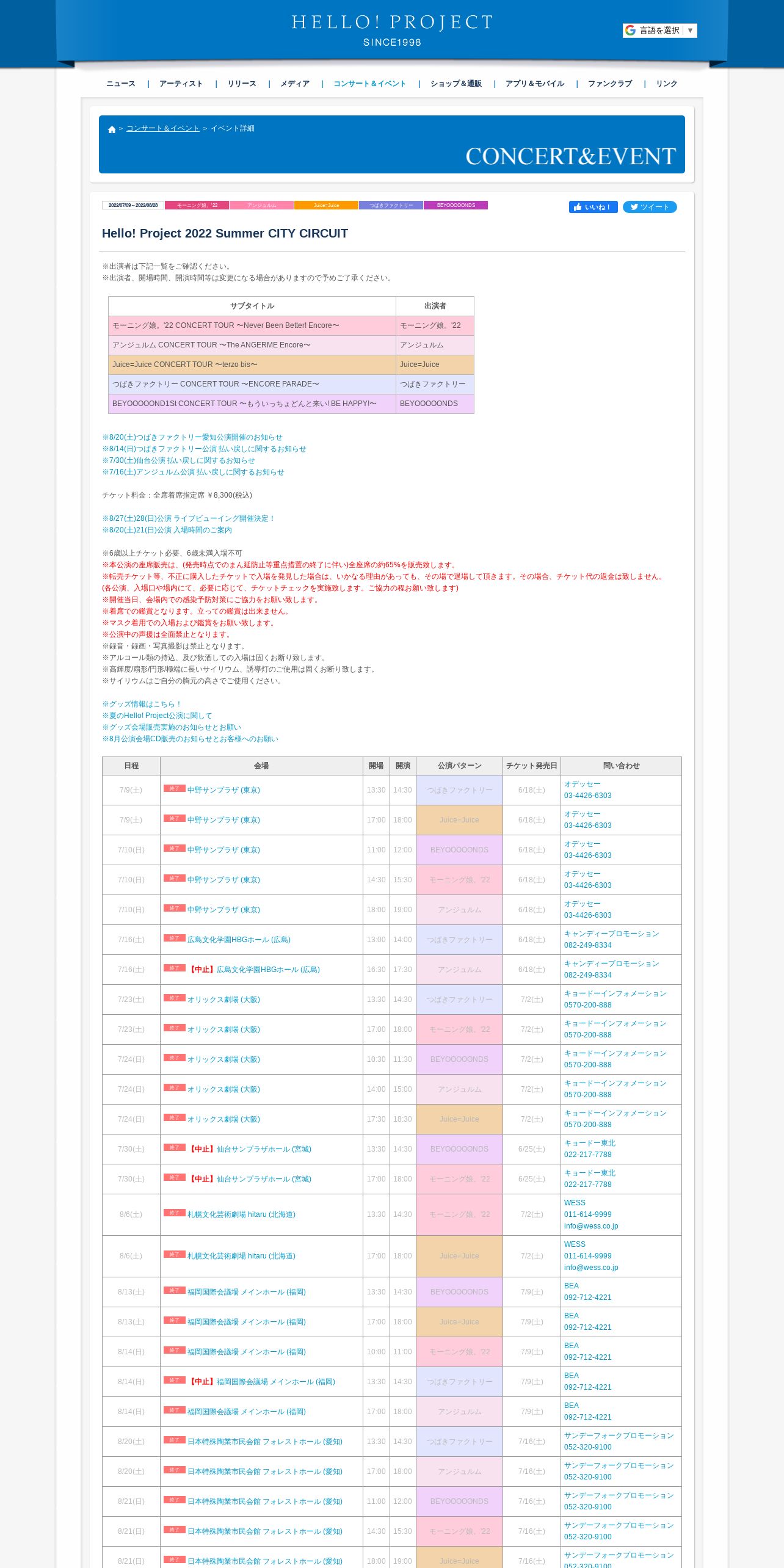Image resolution: width=784 pixels, height=1568 pixels.
Task: Follow the コンサート&イベント breadcrumb link
Action: pos(163,128)
